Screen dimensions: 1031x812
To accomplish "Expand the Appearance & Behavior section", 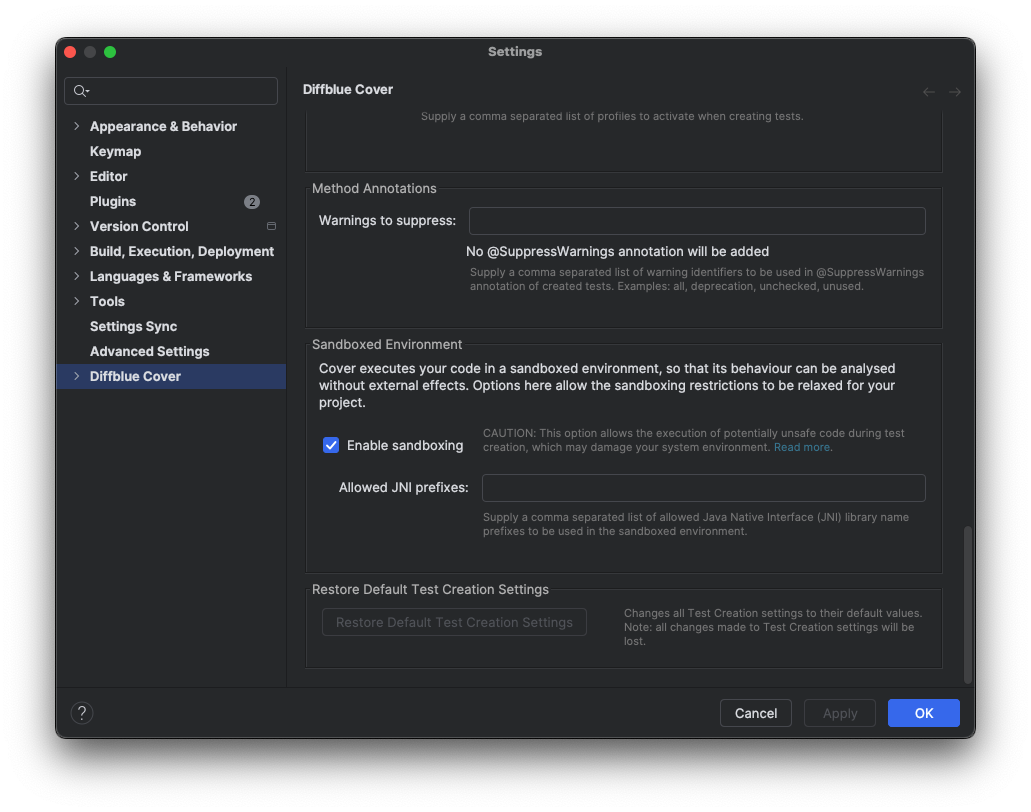I will pos(77,127).
